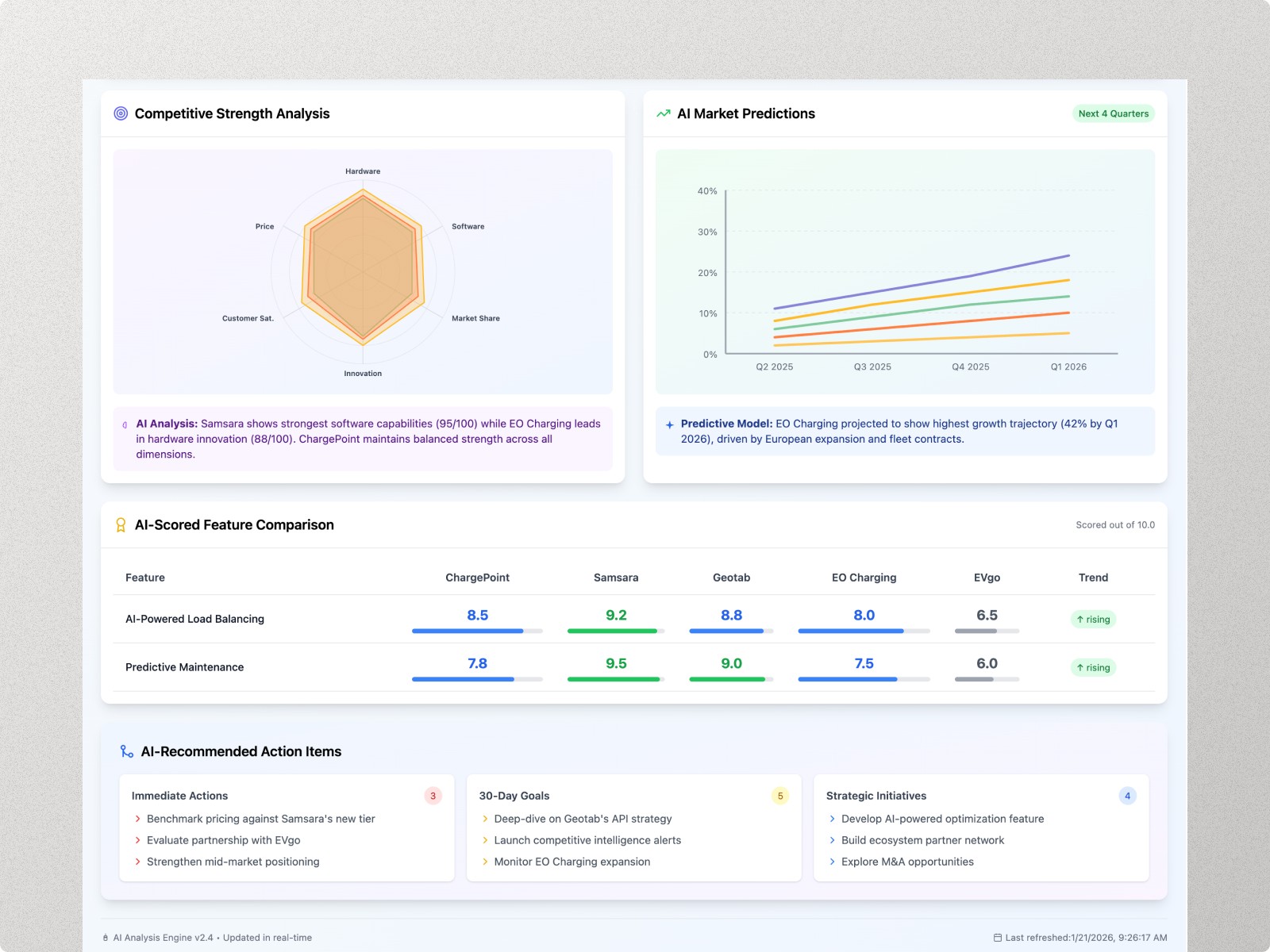The height and width of the screenshot is (952, 1270).
Task: Click Samsara's 9.5 Predictive Maintenance score bar
Action: 616,679
